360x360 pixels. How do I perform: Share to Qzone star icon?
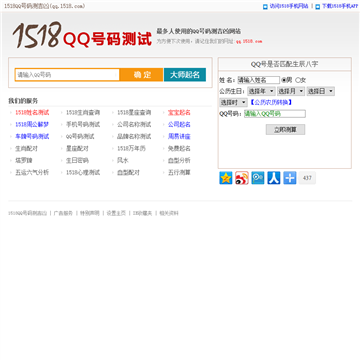coord(226,178)
